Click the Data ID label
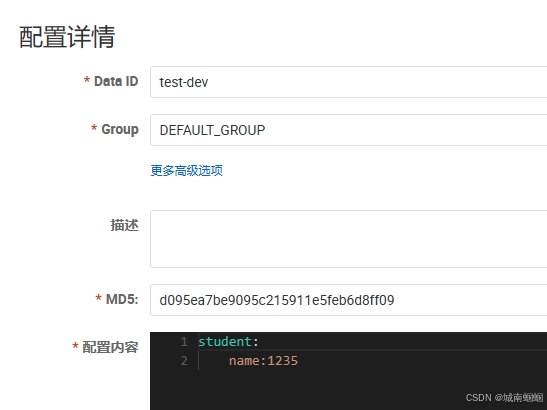 (x=116, y=81)
